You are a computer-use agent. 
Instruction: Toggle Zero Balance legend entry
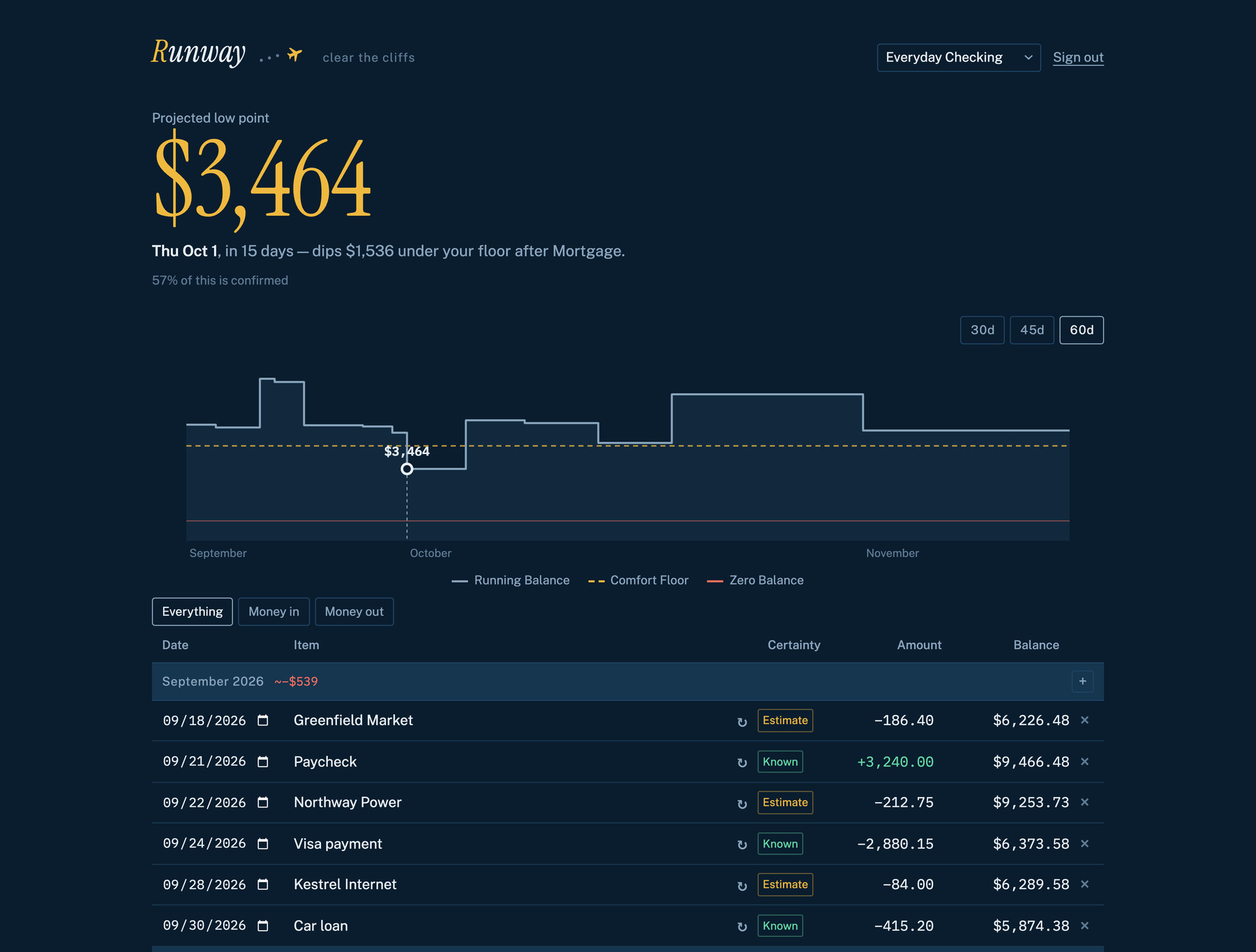pos(756,580)
